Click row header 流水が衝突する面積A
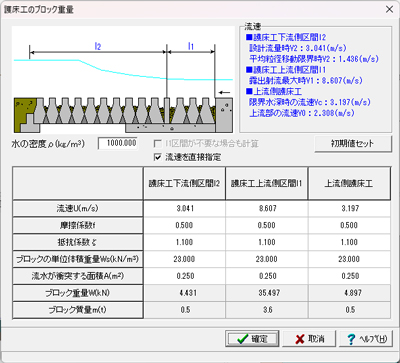 [78, 276]
